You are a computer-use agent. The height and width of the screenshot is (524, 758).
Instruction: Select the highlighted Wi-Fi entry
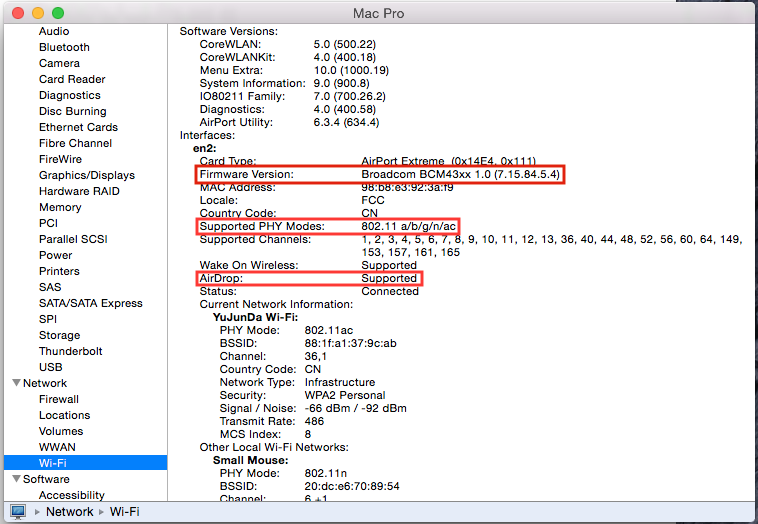[x=86, y=463]
